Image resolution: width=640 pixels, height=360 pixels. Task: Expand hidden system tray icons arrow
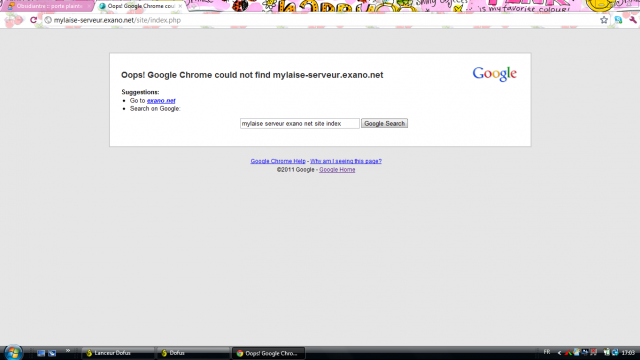coord(560,353)
